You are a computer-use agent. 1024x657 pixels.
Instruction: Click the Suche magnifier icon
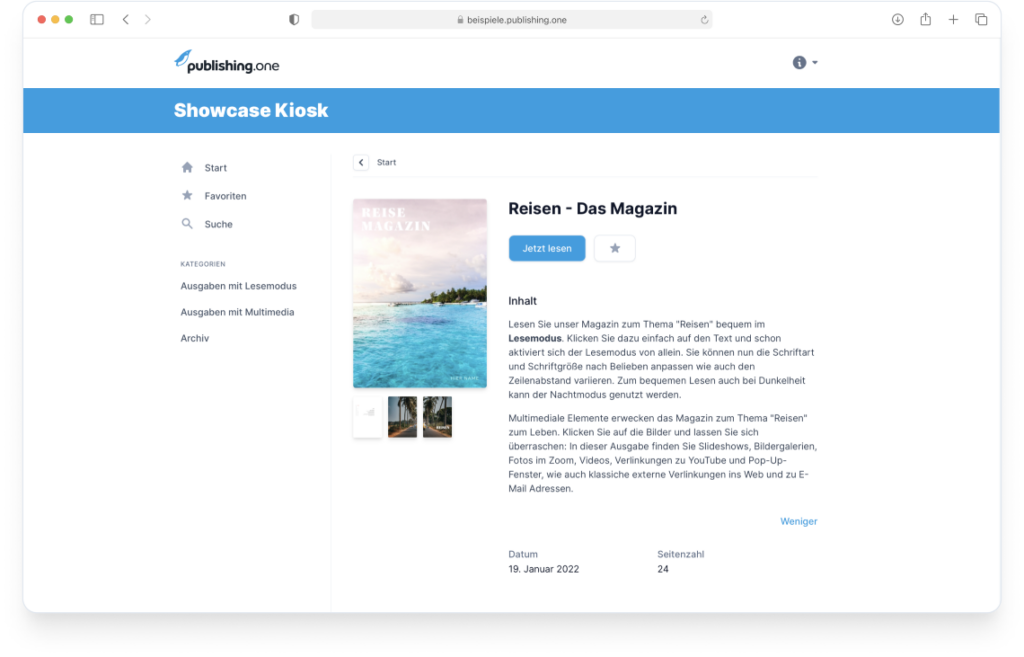click(187, 224)
